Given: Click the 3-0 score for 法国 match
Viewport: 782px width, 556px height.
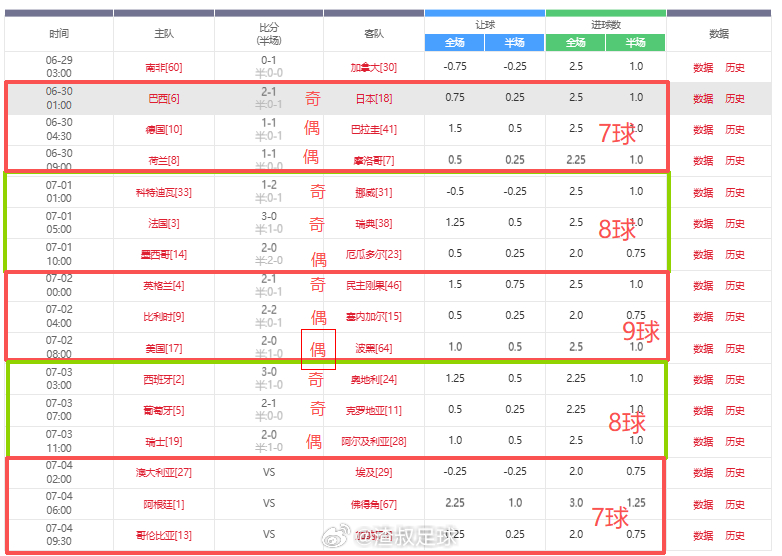Looking at the screenshot, I should [x=269, y=216].
